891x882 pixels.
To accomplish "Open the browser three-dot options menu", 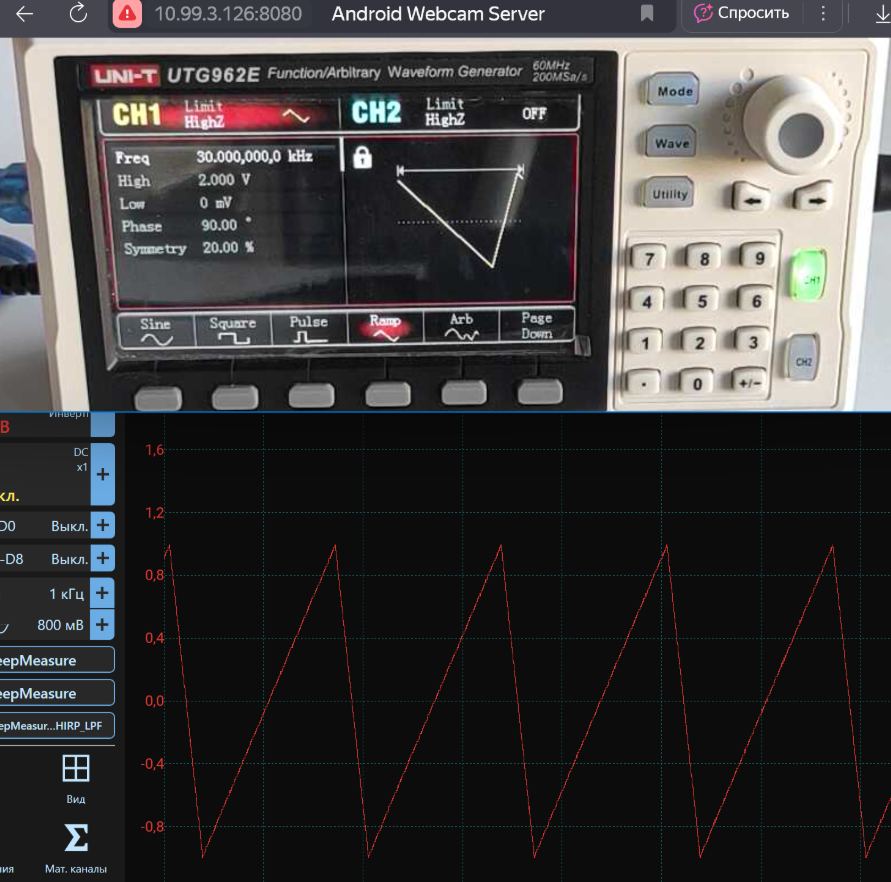I will pyautogui.click(x=823, y=14).
